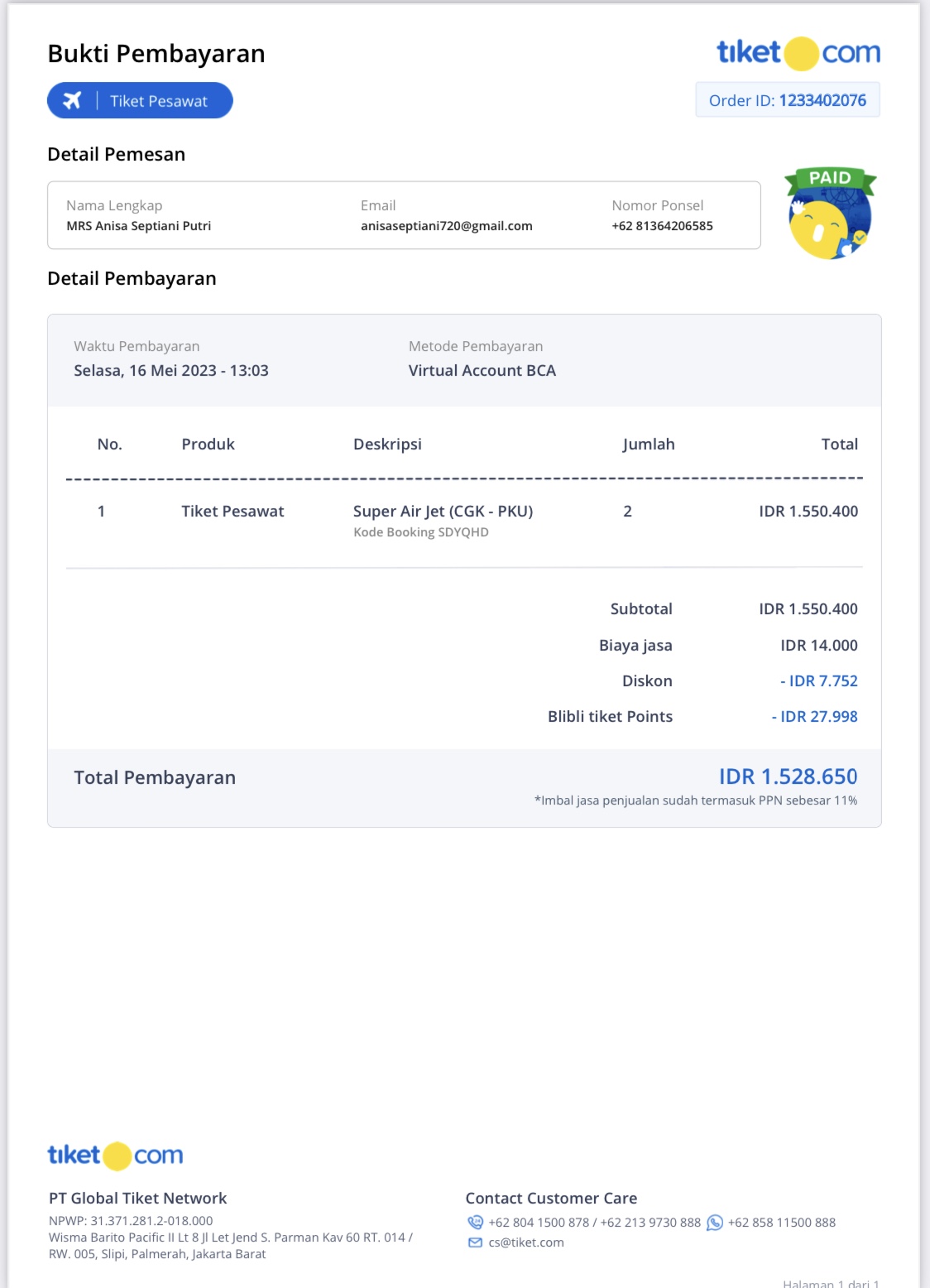This screenshot has height=1288, width=930.
Task: Click the Bukti Pembayaran heading
Action: [x=156, y=54]
